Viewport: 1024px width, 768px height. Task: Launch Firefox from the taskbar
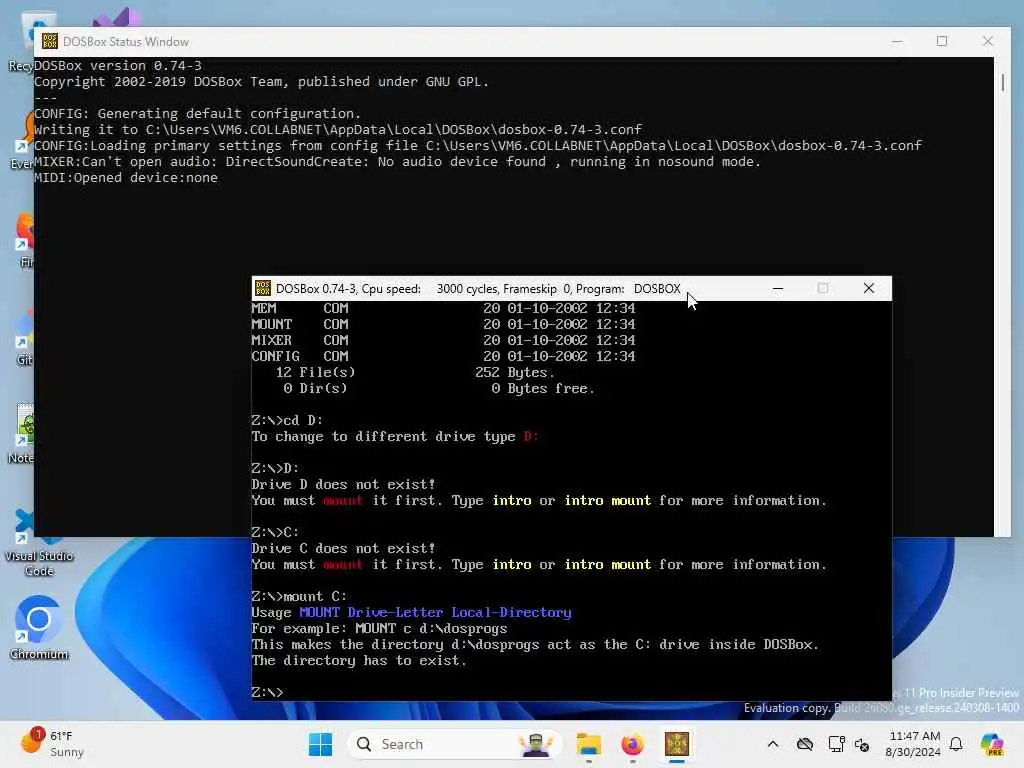pyautogui.click(x=632, y=744)
